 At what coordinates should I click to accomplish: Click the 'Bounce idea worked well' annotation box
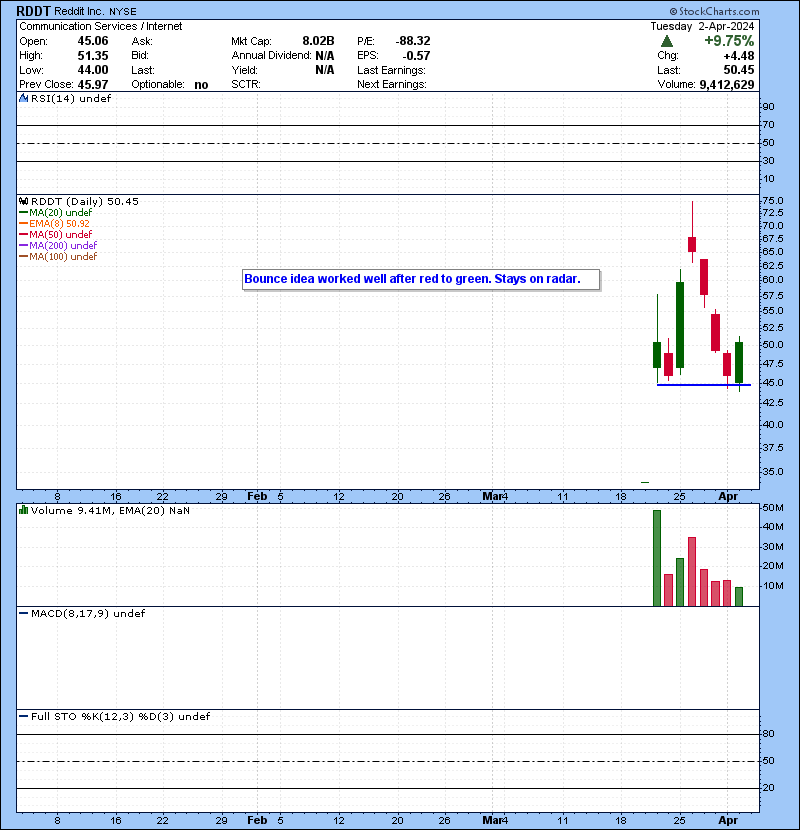[x=421, y=279]
